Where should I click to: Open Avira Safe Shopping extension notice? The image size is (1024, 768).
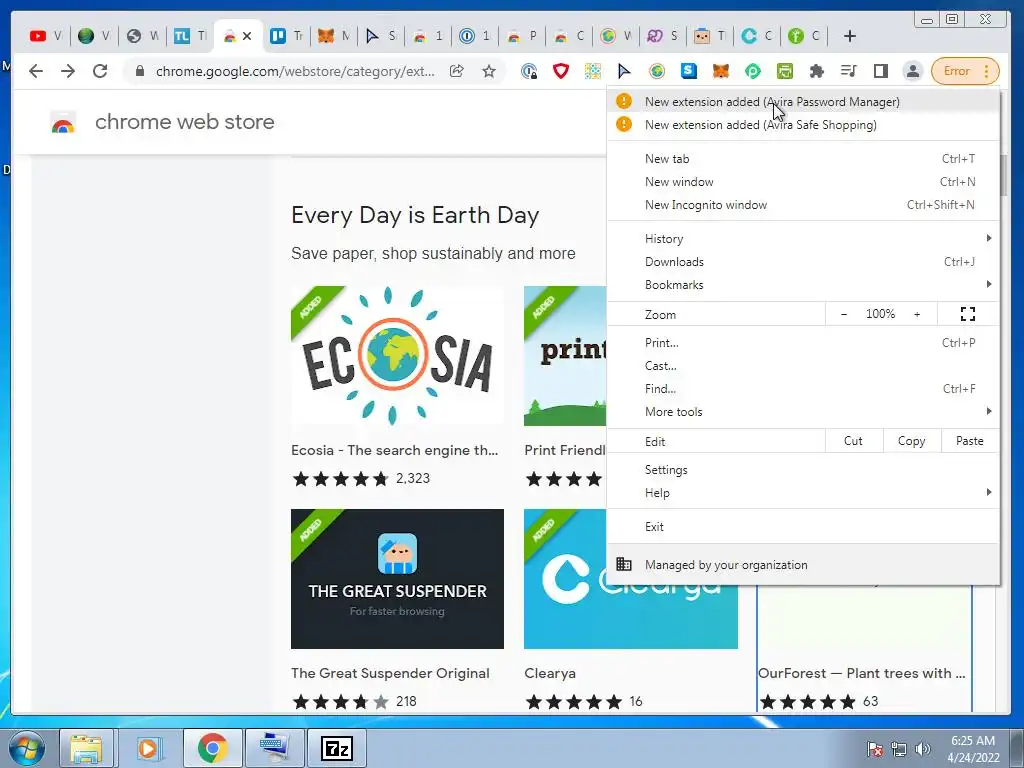tap(803, 125)
